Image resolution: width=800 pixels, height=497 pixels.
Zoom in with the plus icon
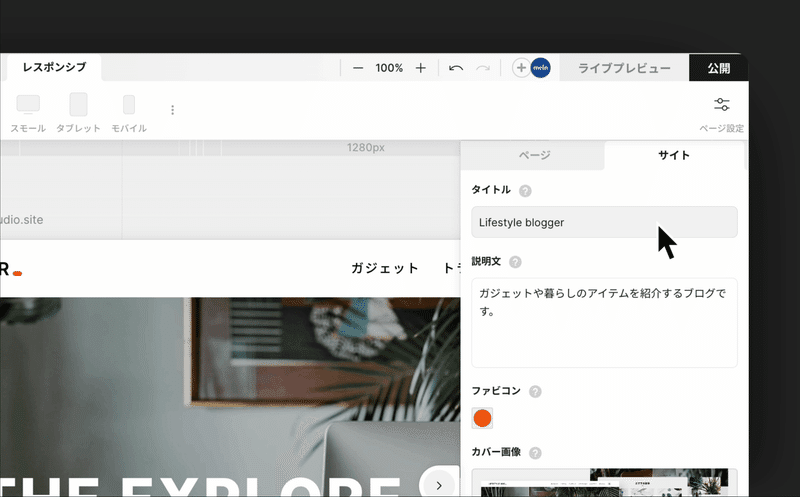point(420,68)
